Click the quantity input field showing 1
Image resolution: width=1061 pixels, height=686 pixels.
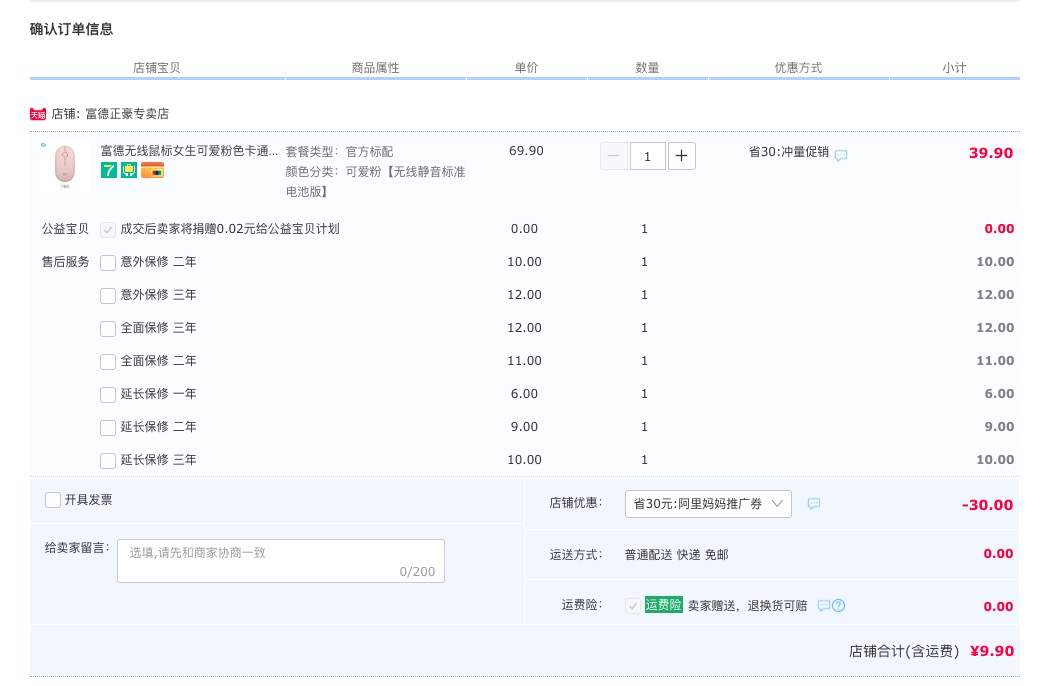(x=648, y=156)
